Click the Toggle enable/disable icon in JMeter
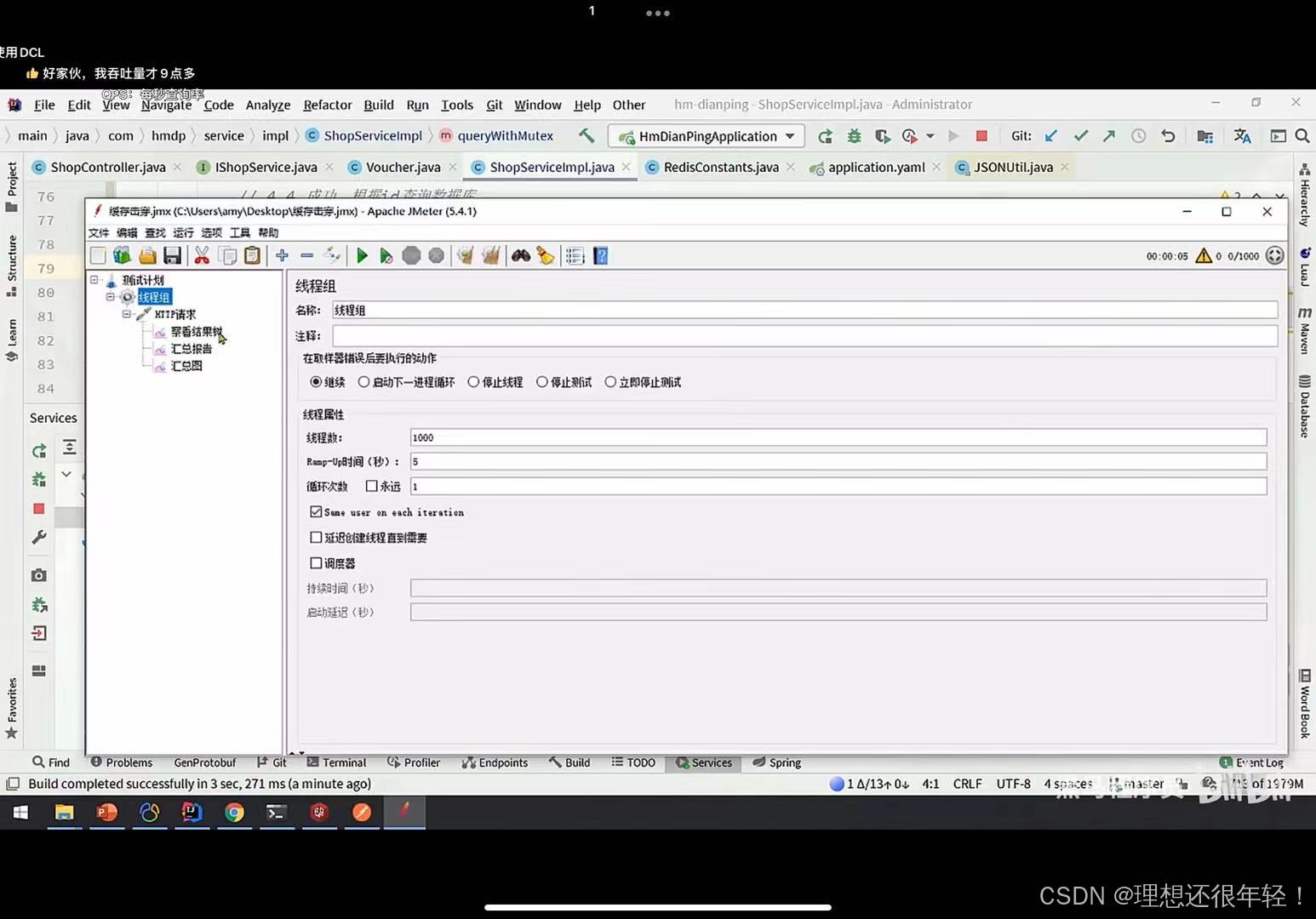This screenshot has width=1316, height=919. click(x=332, y=255)
